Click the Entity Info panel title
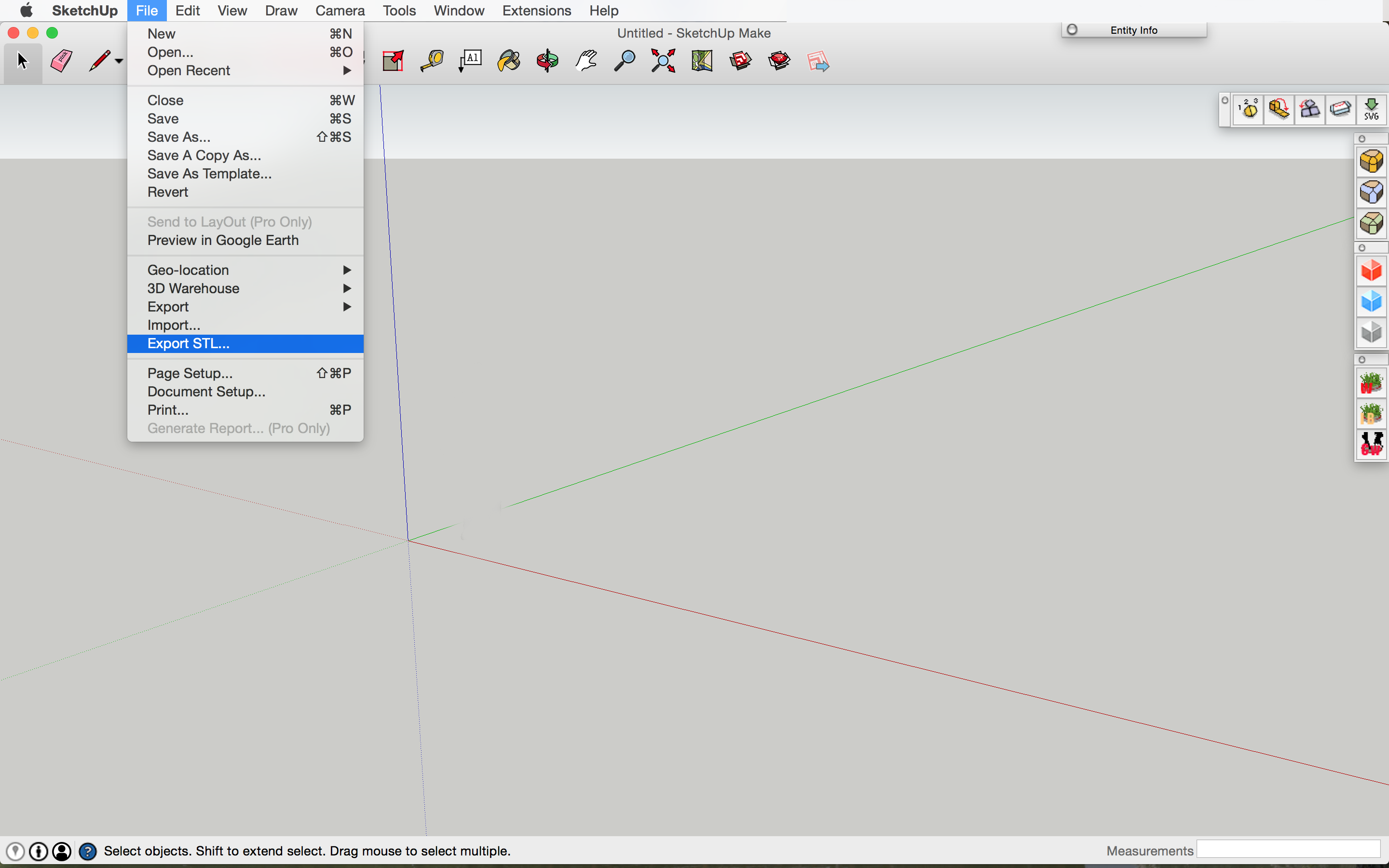The image size is (1389, 868). point(1133,30)
